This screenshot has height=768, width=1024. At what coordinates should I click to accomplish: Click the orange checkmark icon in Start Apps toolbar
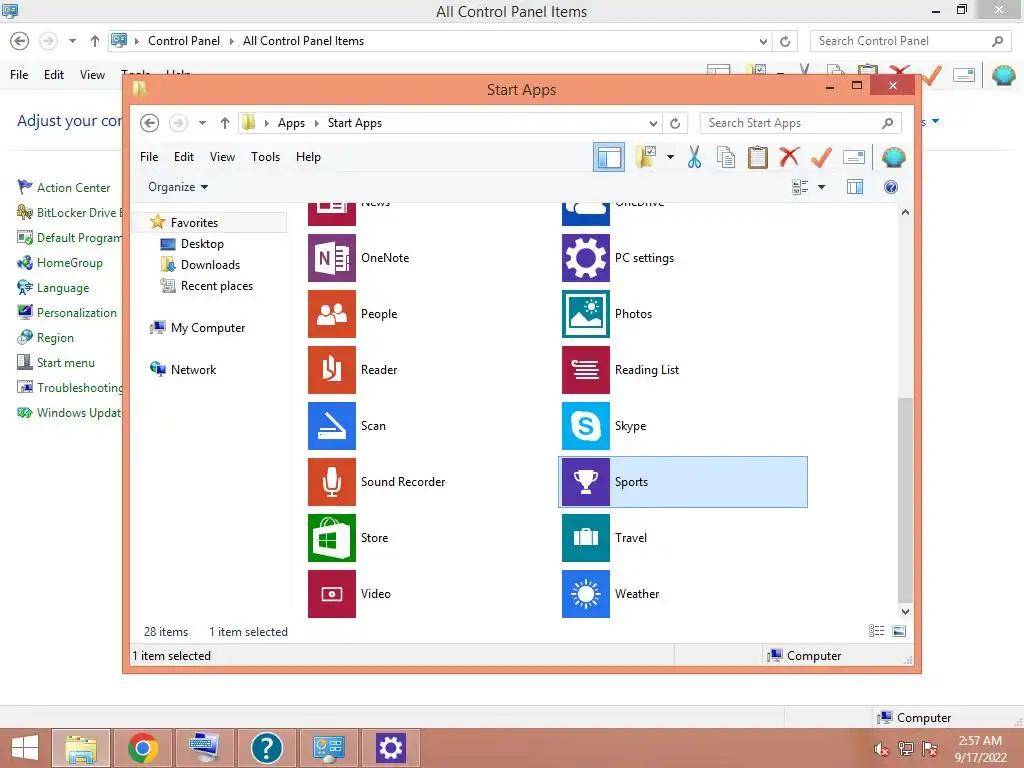click(x=821, y=157)
